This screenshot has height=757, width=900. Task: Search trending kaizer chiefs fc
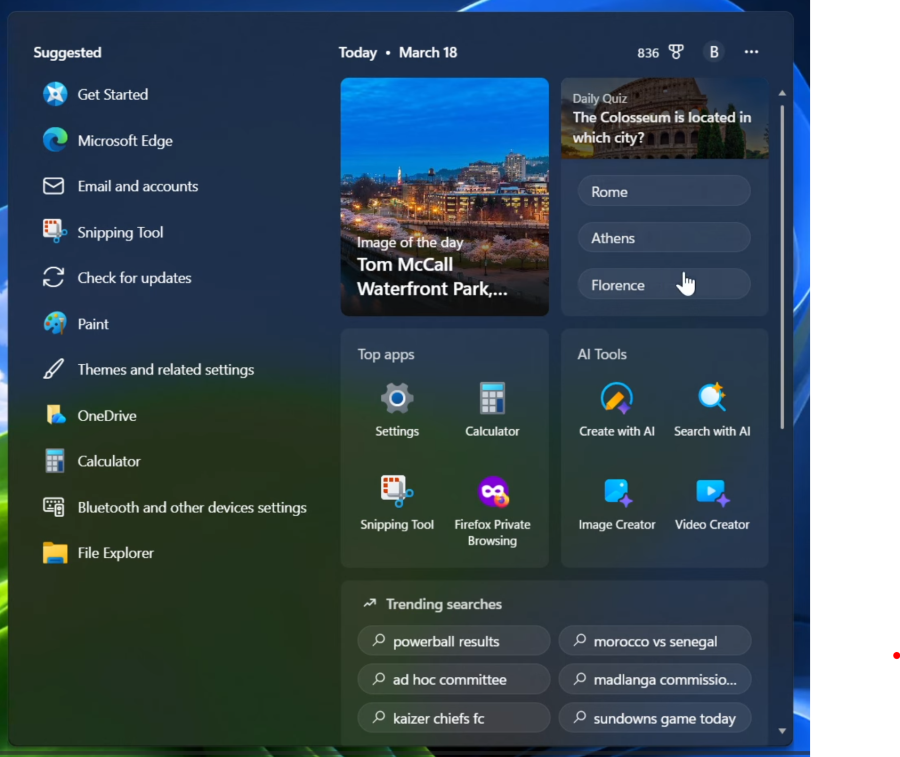point(453,717)
